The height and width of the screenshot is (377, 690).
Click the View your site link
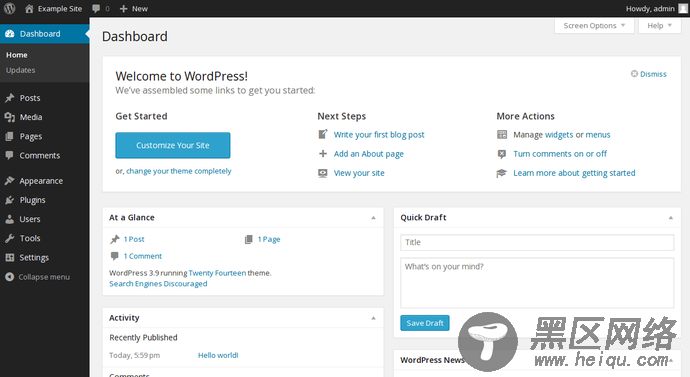(x=359, y=173)
